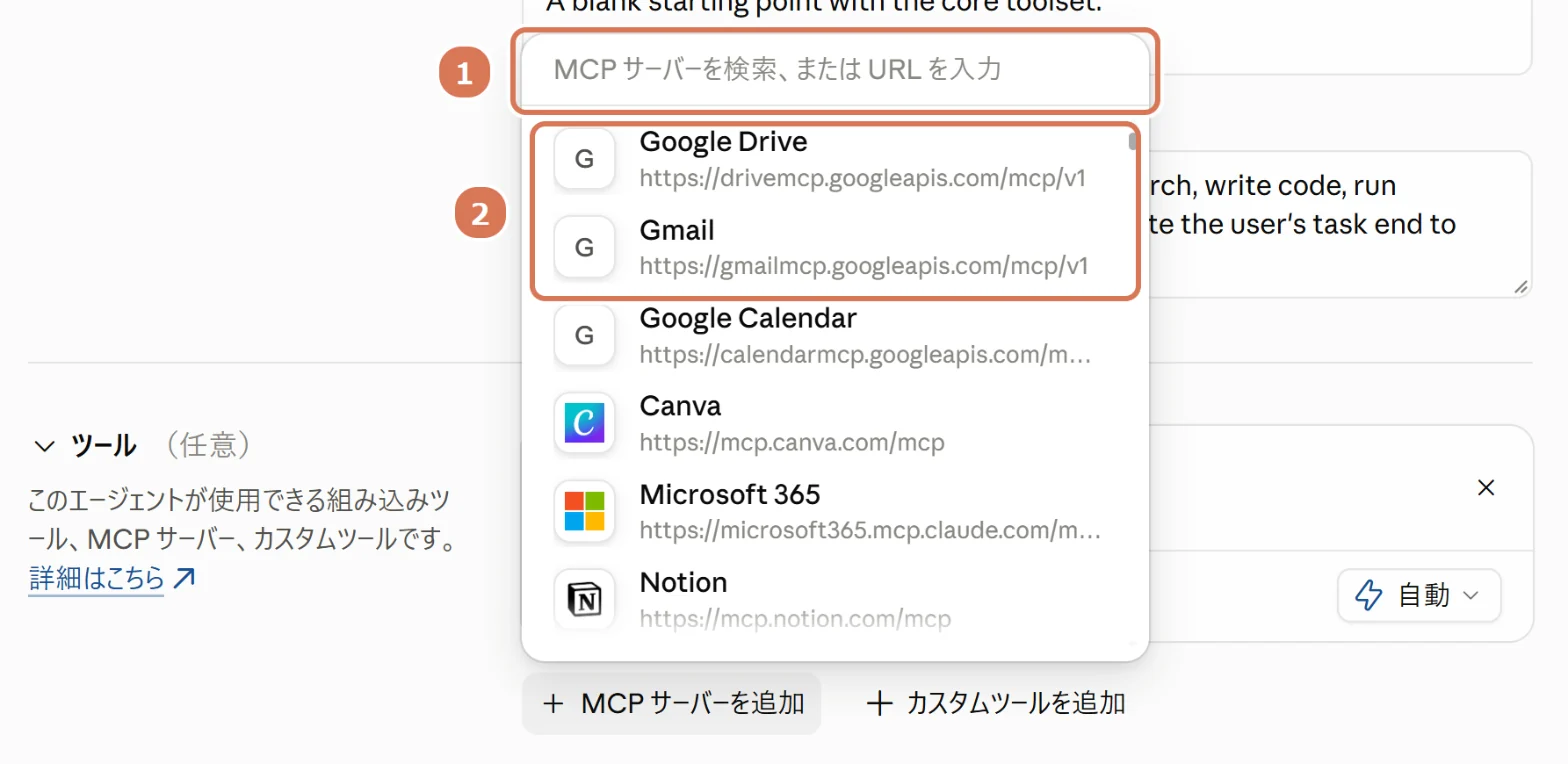Click the server list scrollbar thumb

[x=1133, y=142]
